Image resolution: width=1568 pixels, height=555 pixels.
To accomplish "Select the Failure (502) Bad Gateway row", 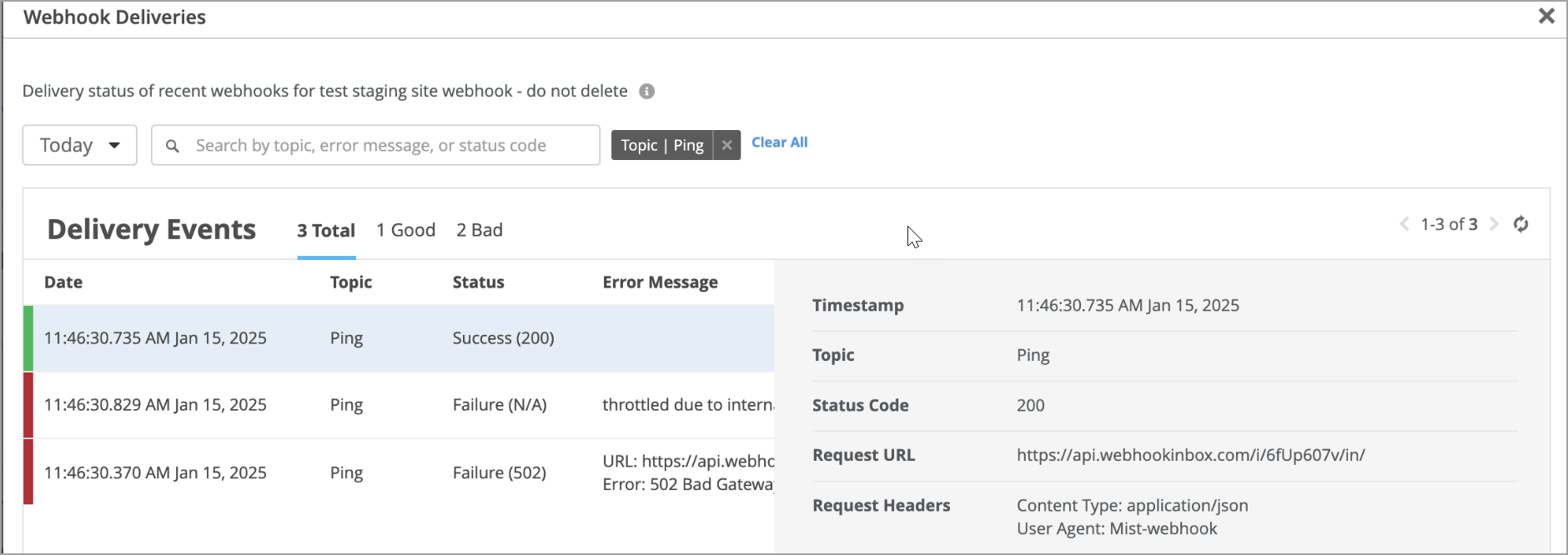I will (x=400, y=472).
